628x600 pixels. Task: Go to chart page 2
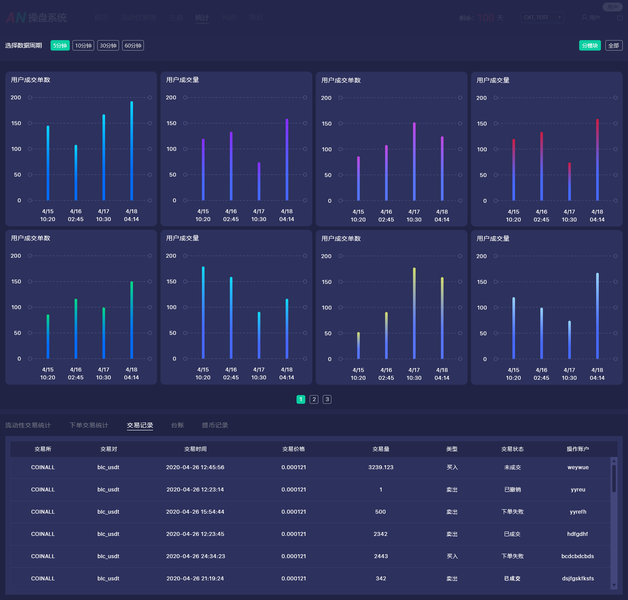[x=314, y=399]
